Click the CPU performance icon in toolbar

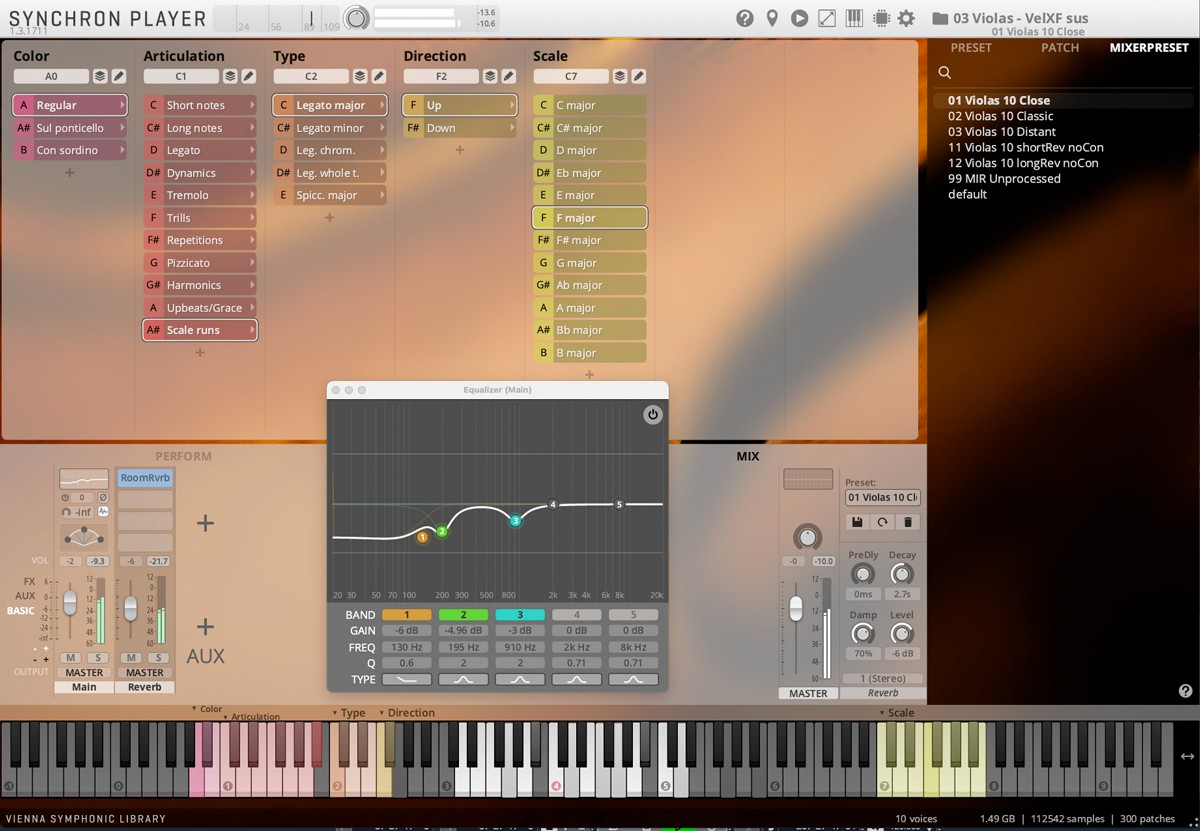point(881,17)
